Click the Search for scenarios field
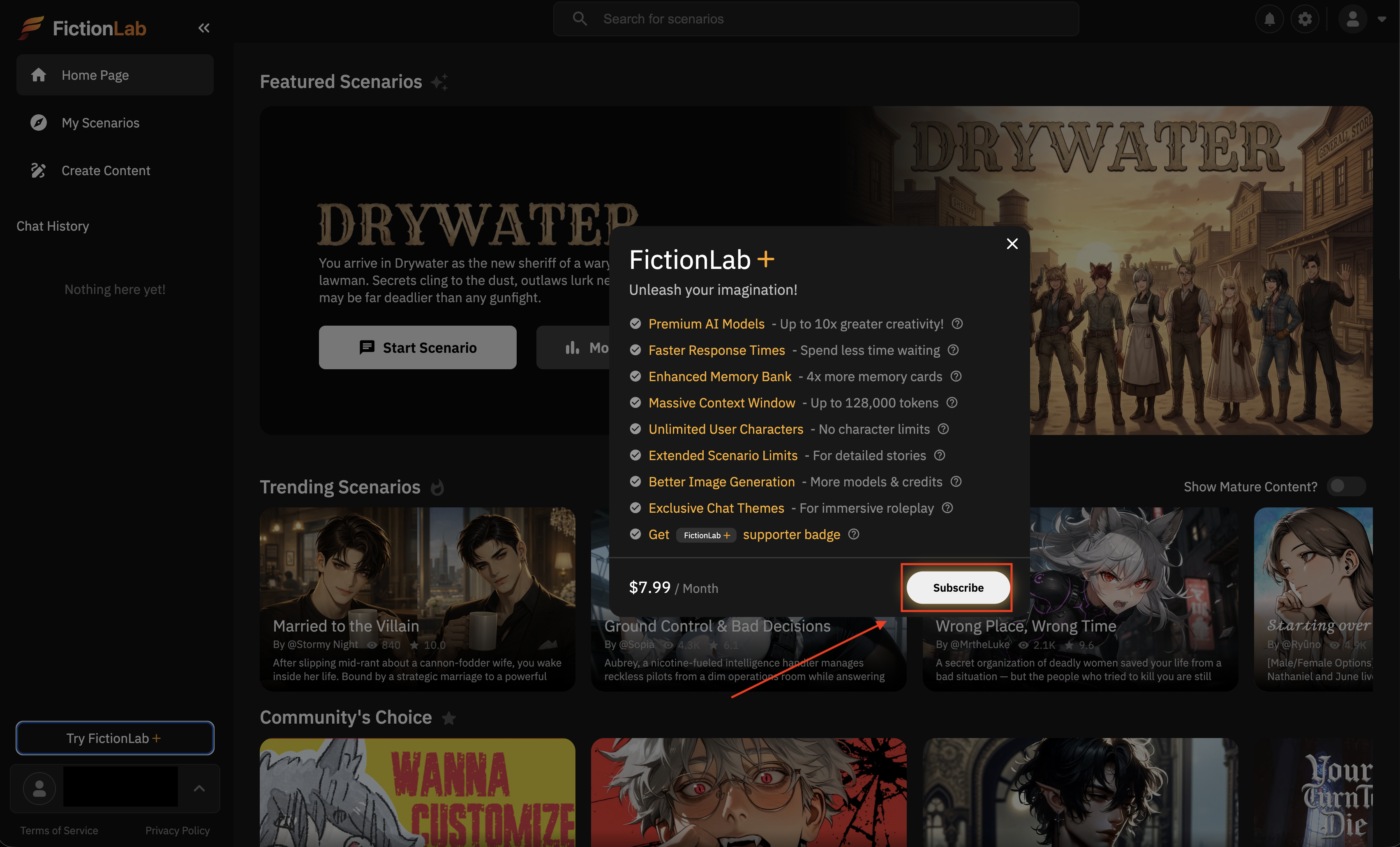This screenshot has height=847, width=1400. tap(816, 19)
